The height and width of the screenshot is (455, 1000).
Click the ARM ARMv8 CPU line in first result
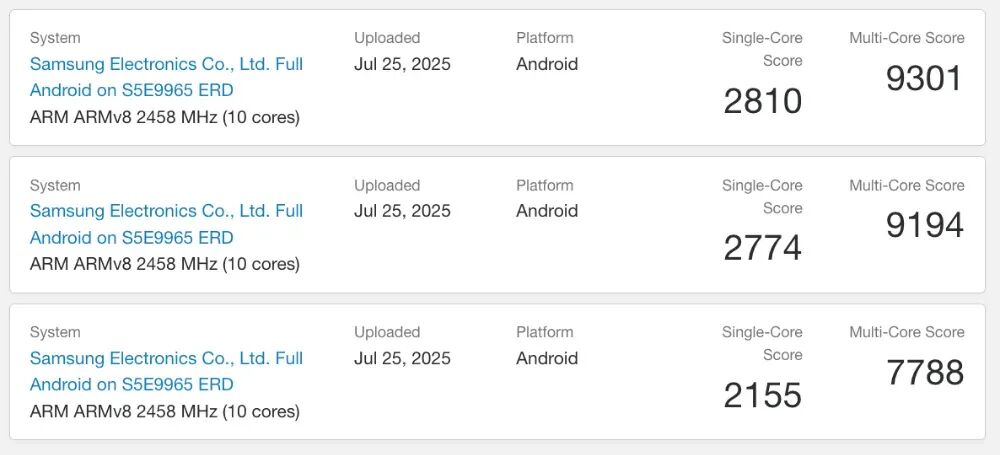coord(165,117)
